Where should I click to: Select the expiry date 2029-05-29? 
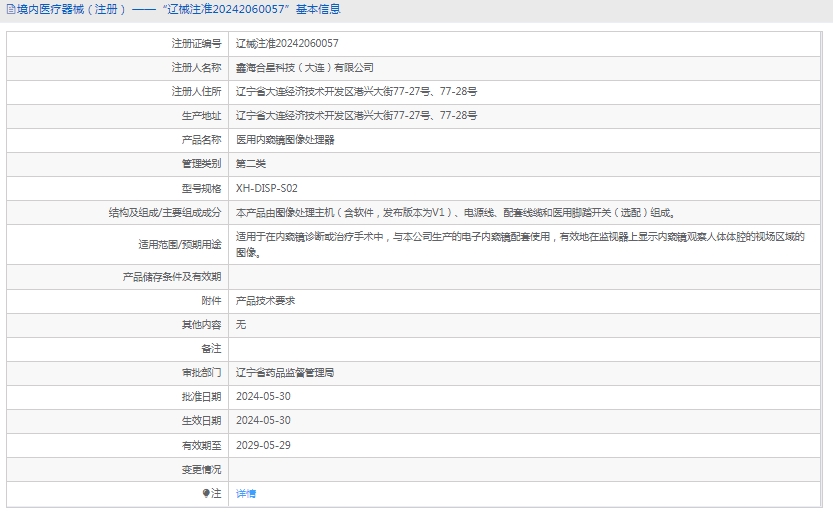(263, 445)
